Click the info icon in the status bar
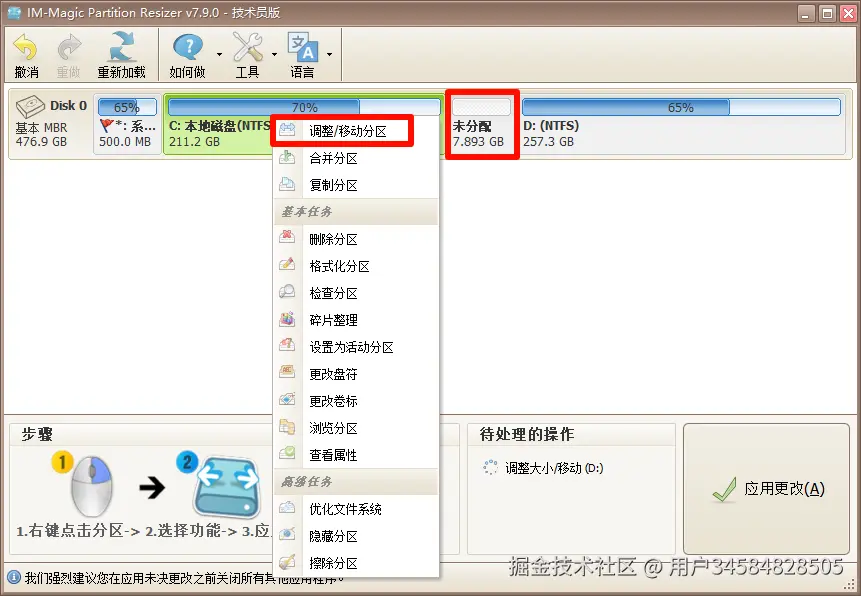The width and height of the screenshot is (861, 596). [14, 577]
